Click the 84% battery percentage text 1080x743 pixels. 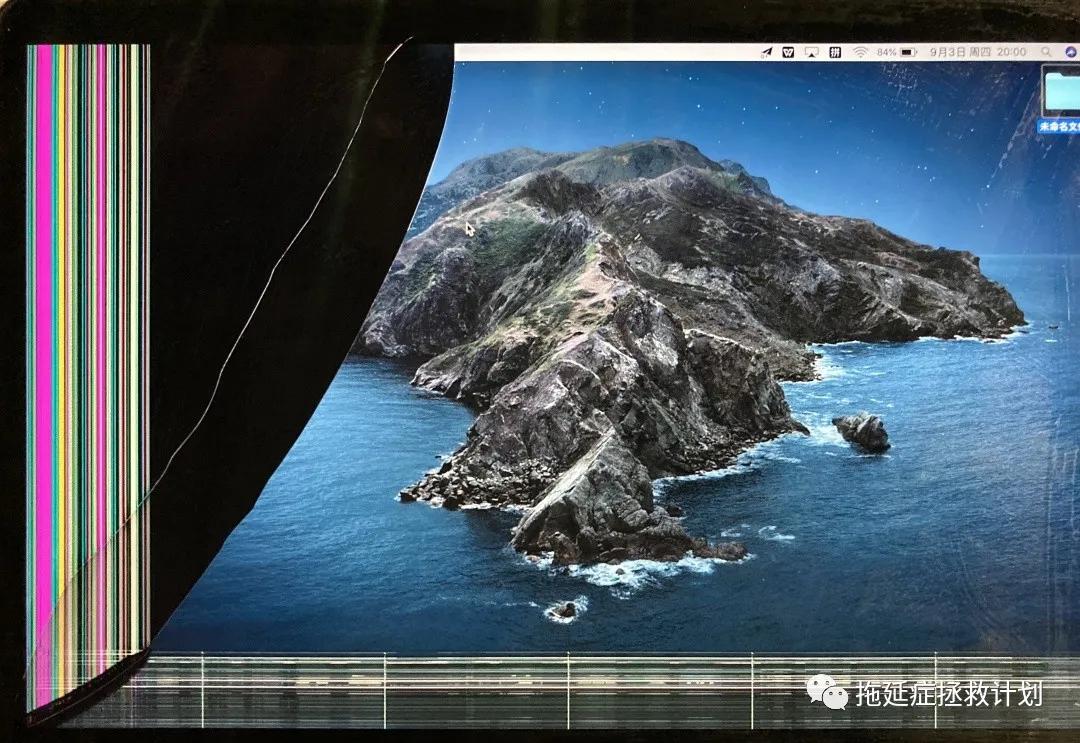[x=886, y=52]
